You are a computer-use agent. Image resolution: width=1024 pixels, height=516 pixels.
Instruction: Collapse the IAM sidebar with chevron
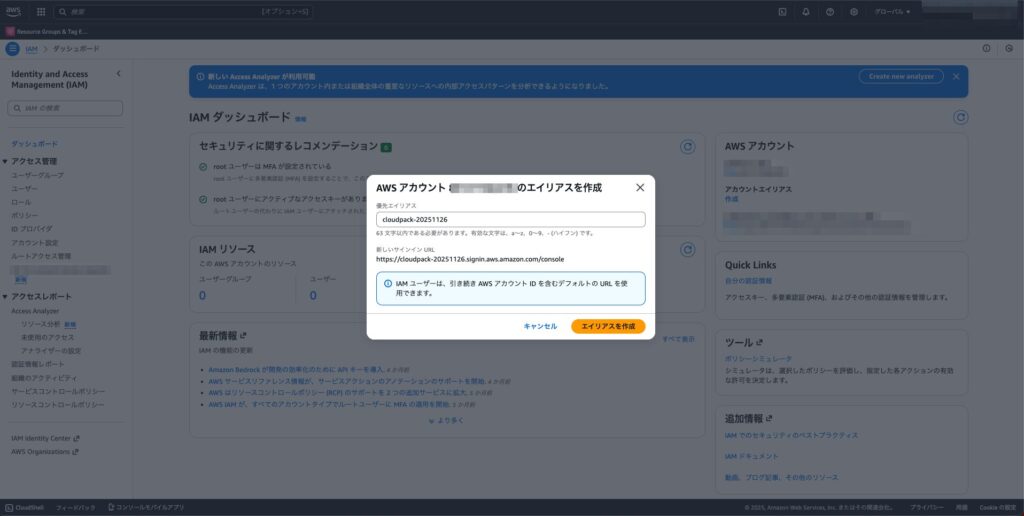tap(118, 74)
